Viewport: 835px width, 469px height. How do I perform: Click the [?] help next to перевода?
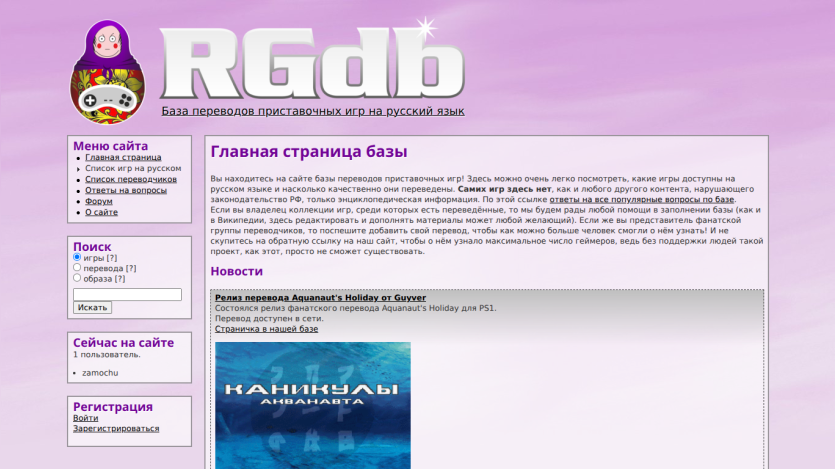(x=130, y=268)
